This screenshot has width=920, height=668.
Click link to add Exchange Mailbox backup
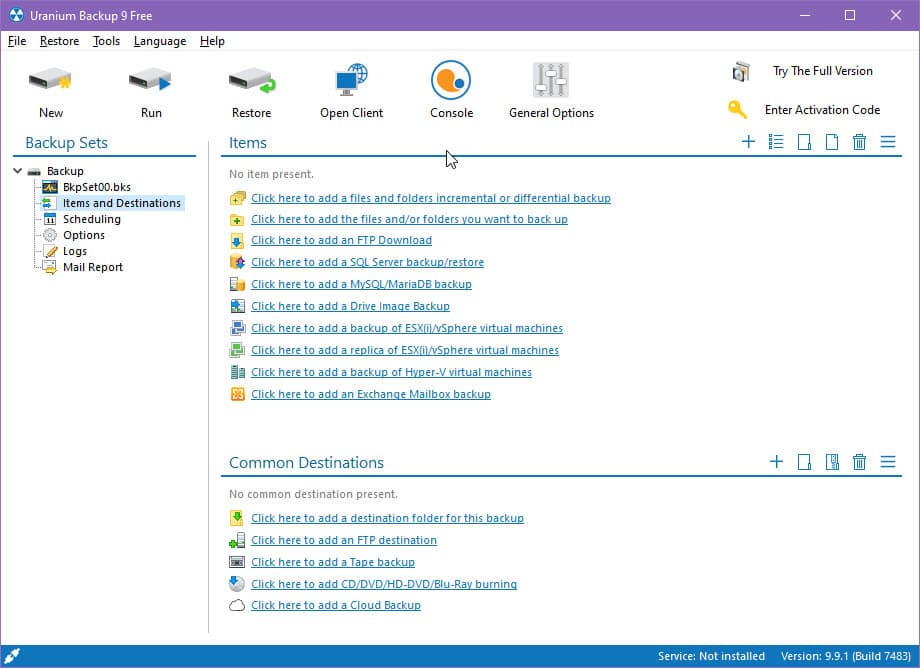(x=371, y=394)
